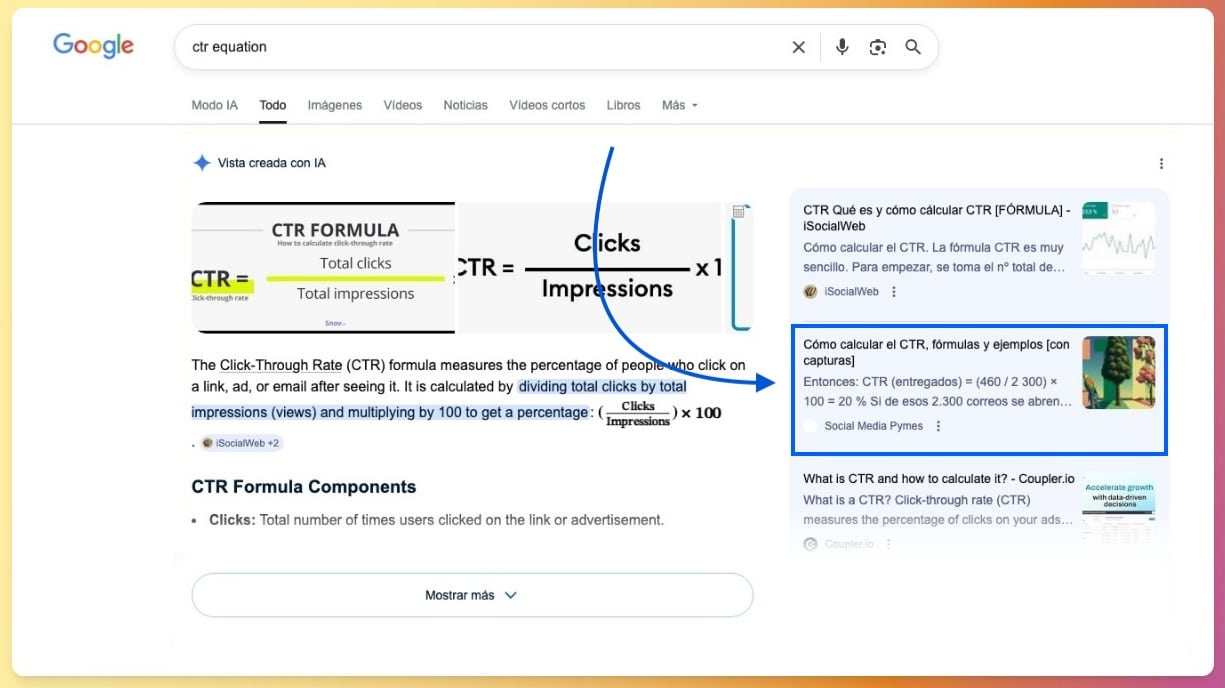Switch to Vídeos tab
Image resolution: width=1225 pixels, height=688 pixels.
click(x=403, y=105)
